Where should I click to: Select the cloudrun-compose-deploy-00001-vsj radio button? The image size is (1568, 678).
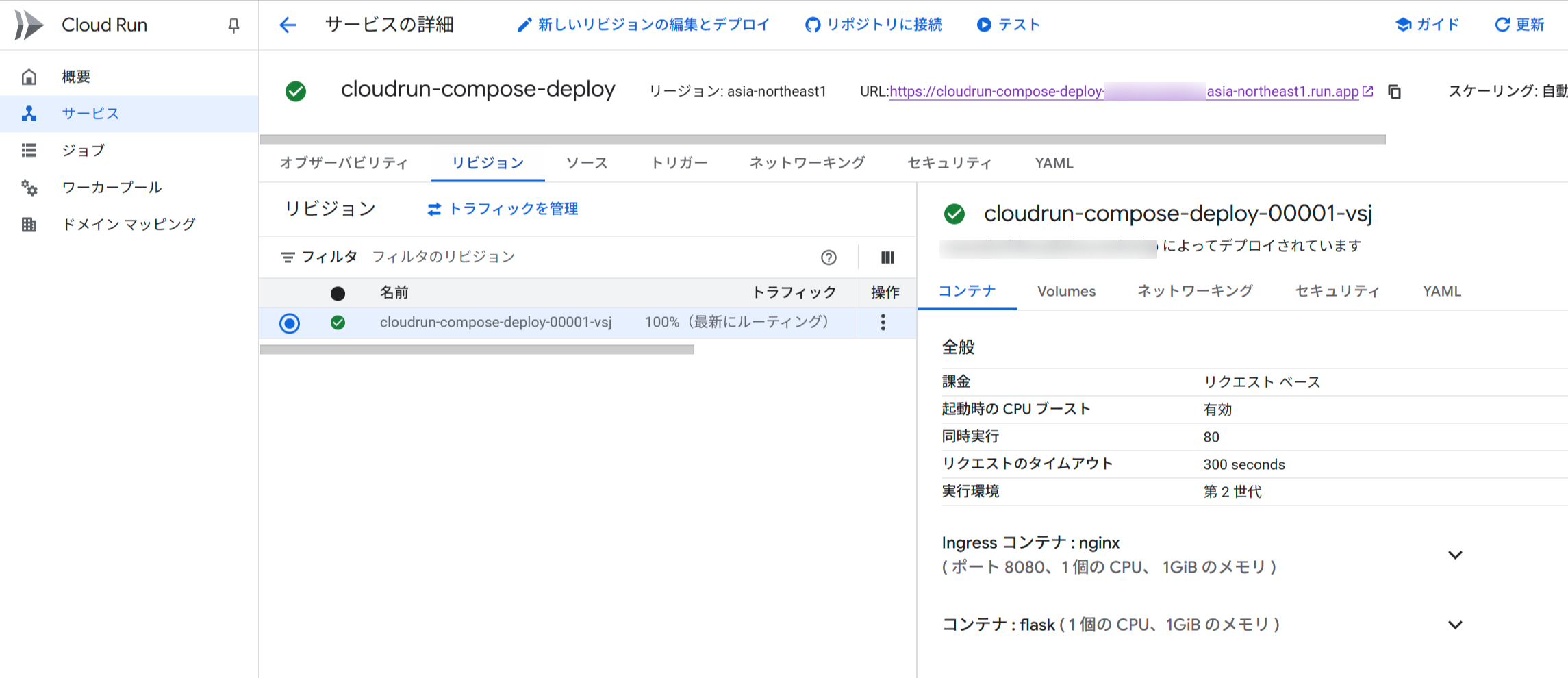tap(290, 323)
